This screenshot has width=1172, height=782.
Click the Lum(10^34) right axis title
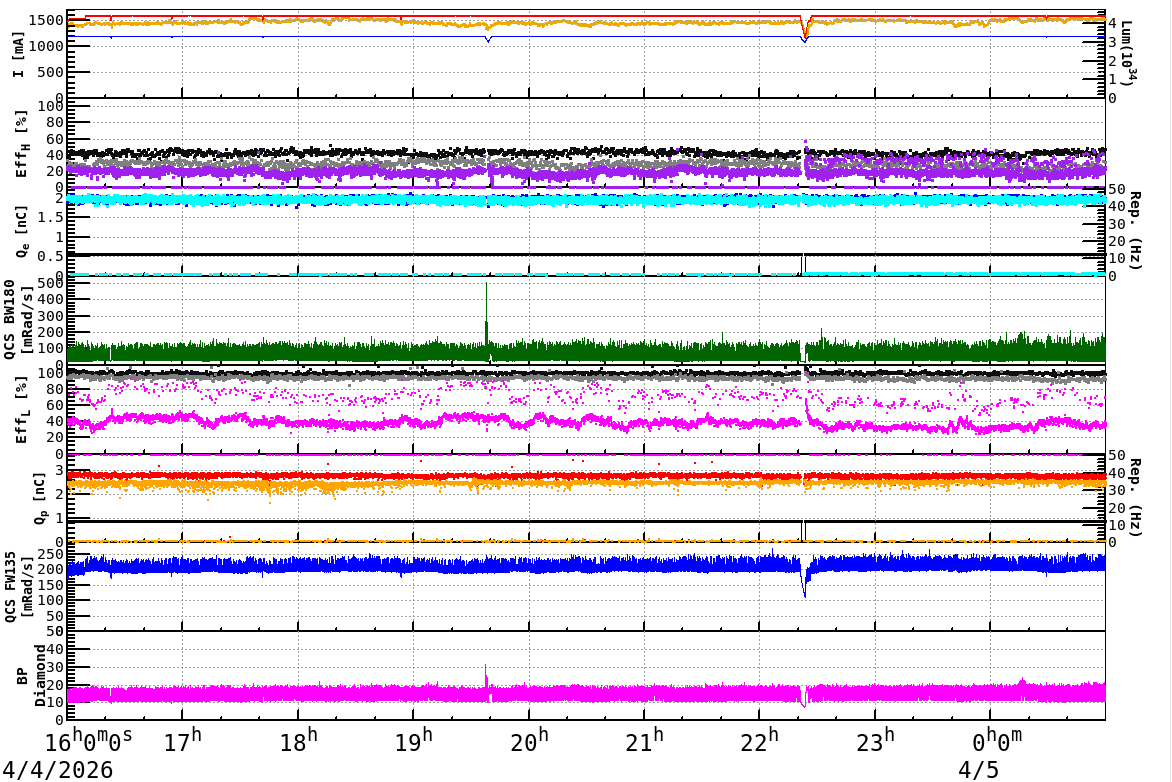click(1130, 54)
